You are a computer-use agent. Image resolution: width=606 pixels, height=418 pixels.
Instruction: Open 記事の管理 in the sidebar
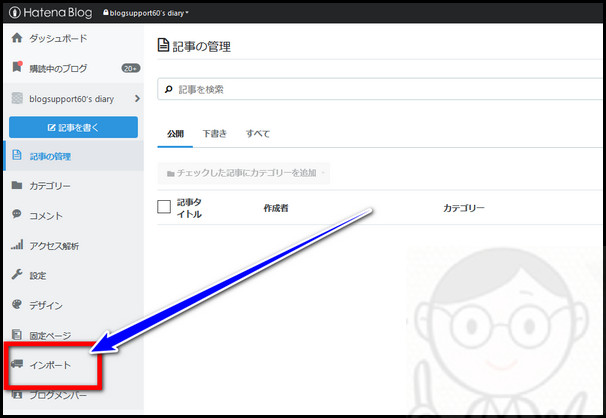point(50,156)
